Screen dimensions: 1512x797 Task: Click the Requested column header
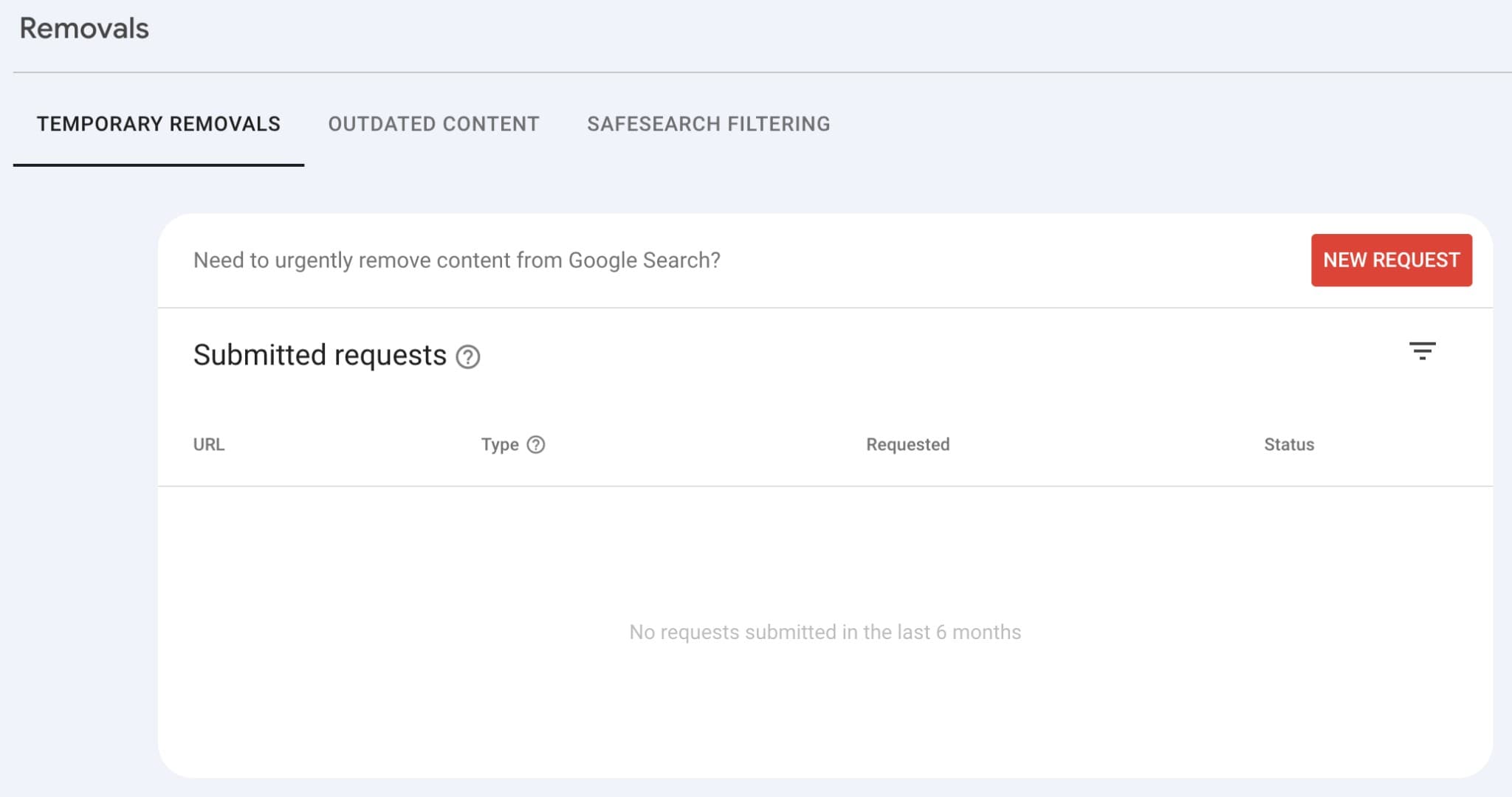(907, 444)
